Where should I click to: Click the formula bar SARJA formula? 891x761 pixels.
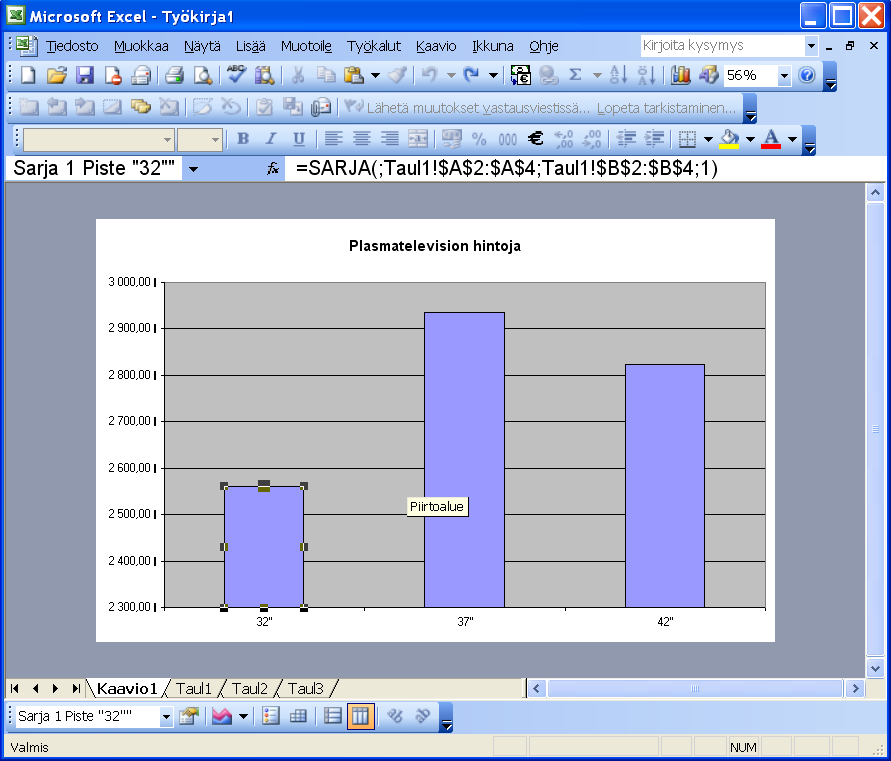506,168
